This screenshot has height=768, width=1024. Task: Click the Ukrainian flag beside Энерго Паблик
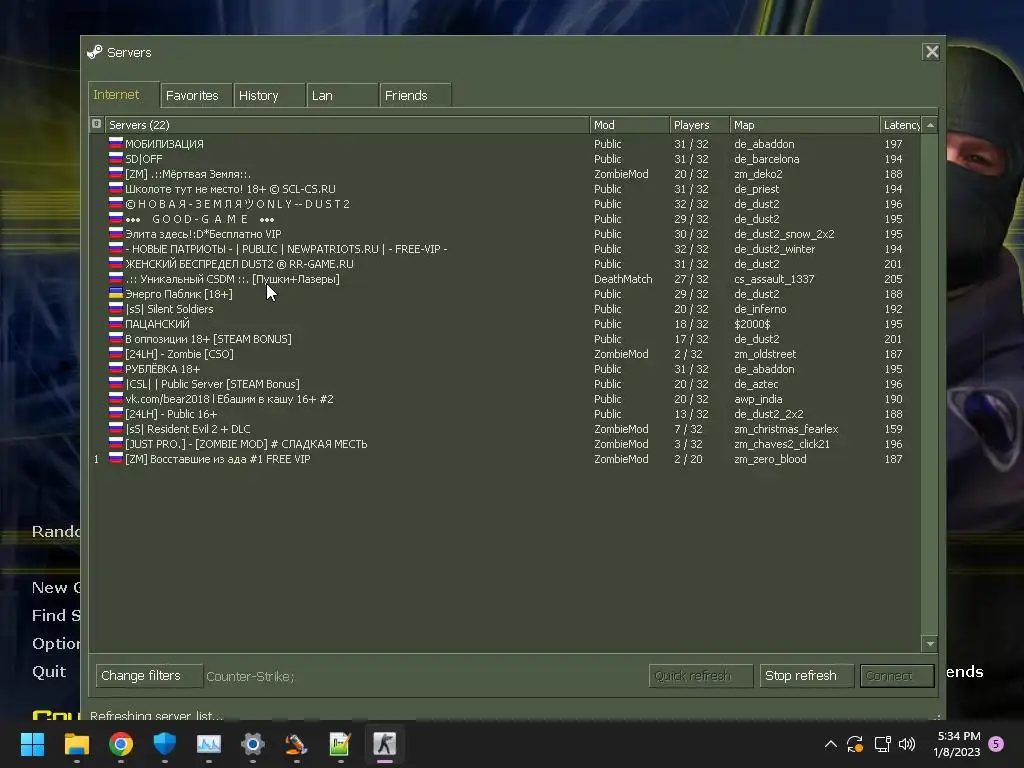[116, 293]
